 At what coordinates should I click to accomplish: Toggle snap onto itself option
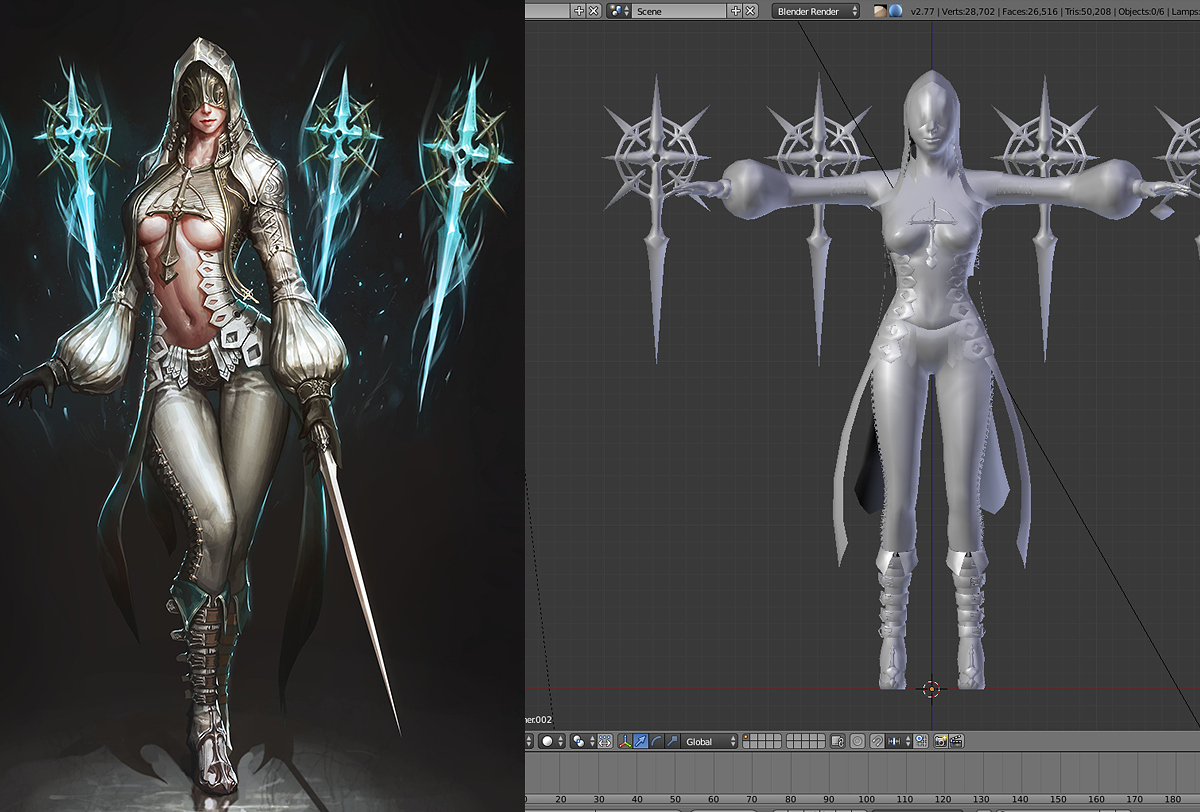pyautogui.click(x=920, y=741)
